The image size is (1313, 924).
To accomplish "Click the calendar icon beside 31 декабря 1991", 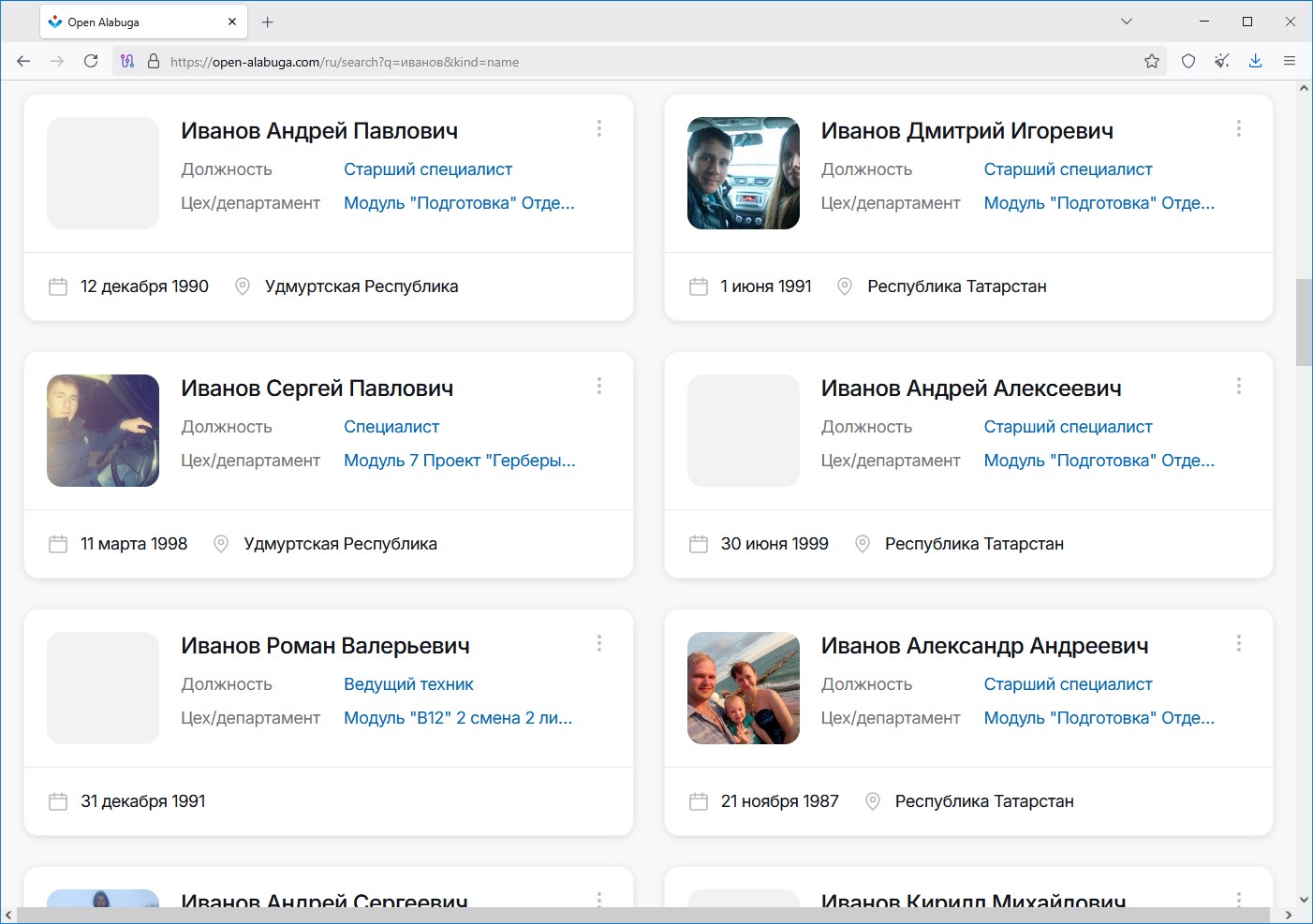I will (58, 801).
